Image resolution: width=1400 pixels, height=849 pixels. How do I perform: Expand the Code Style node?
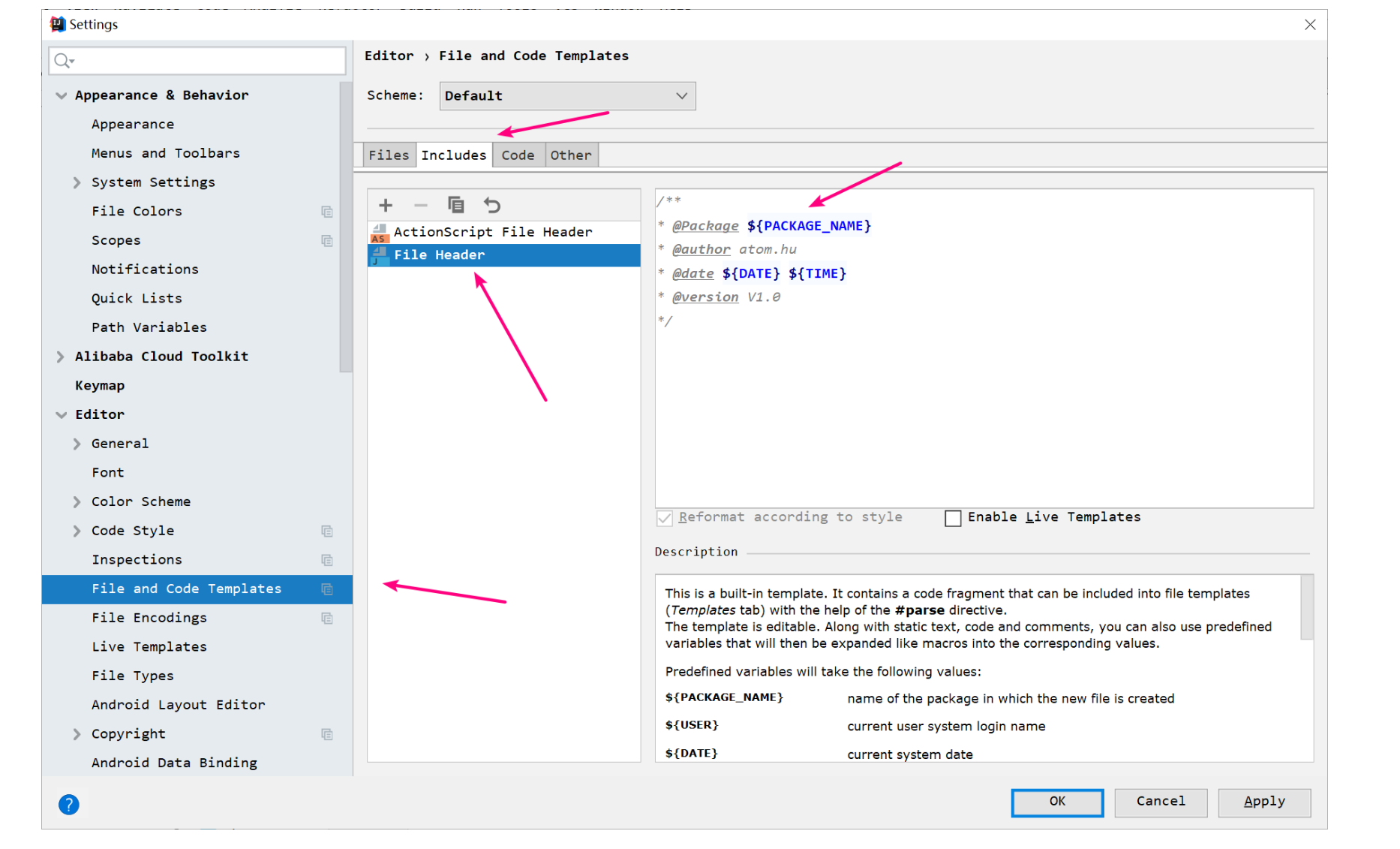click(77, 531)
